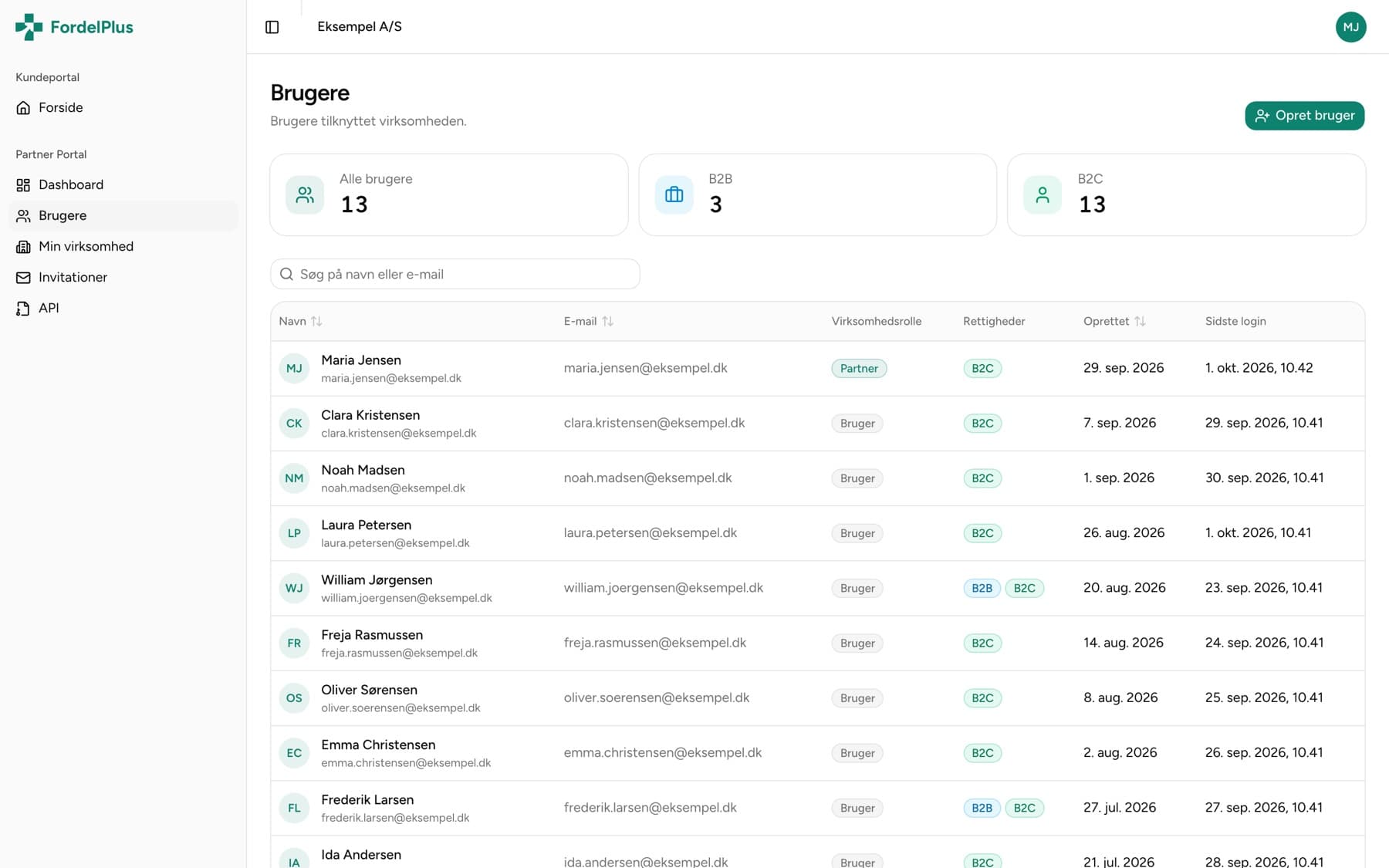Select Brugere in the sidebar

tap(123, 215)
